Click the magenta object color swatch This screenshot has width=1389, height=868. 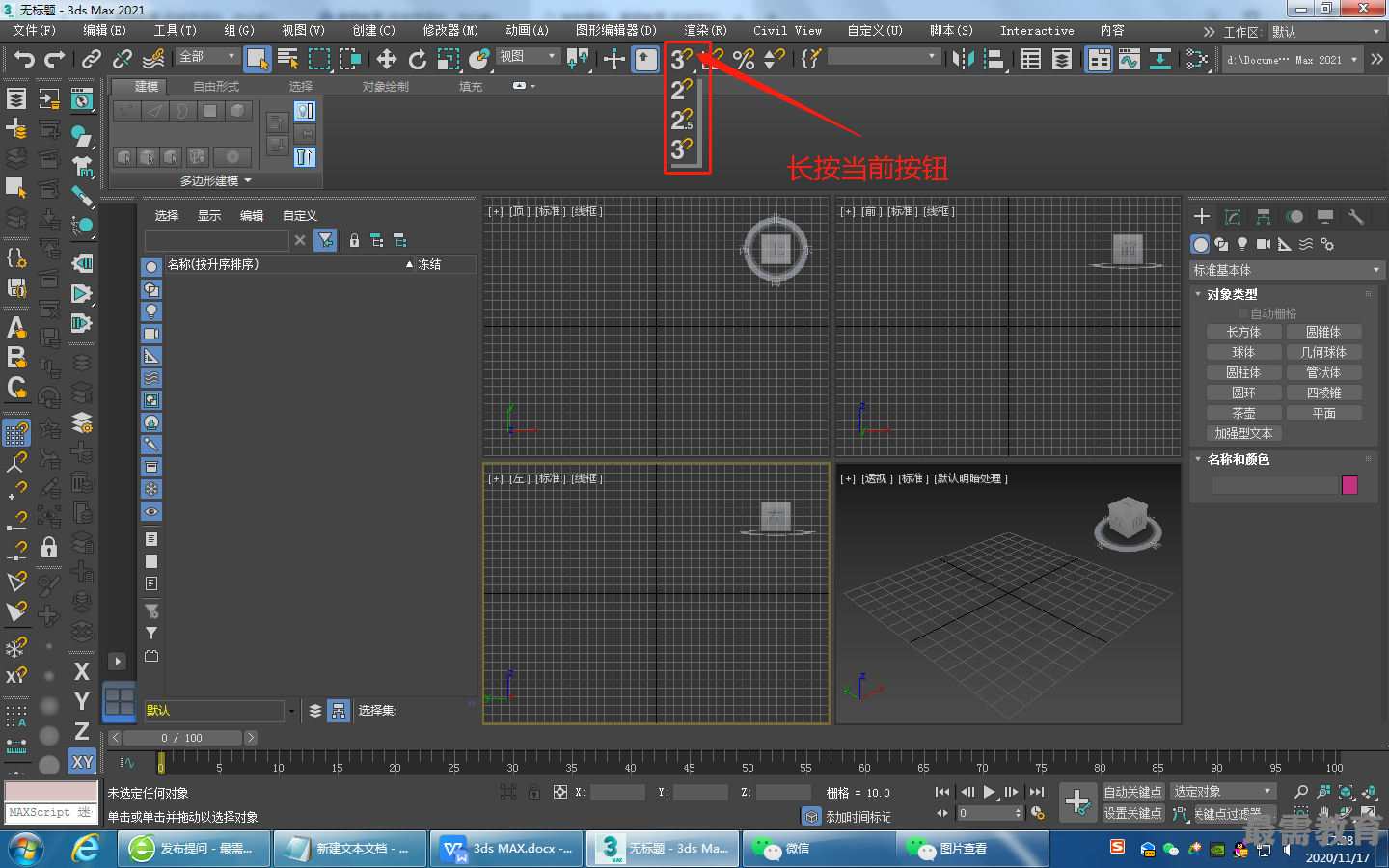(1349, 485)
